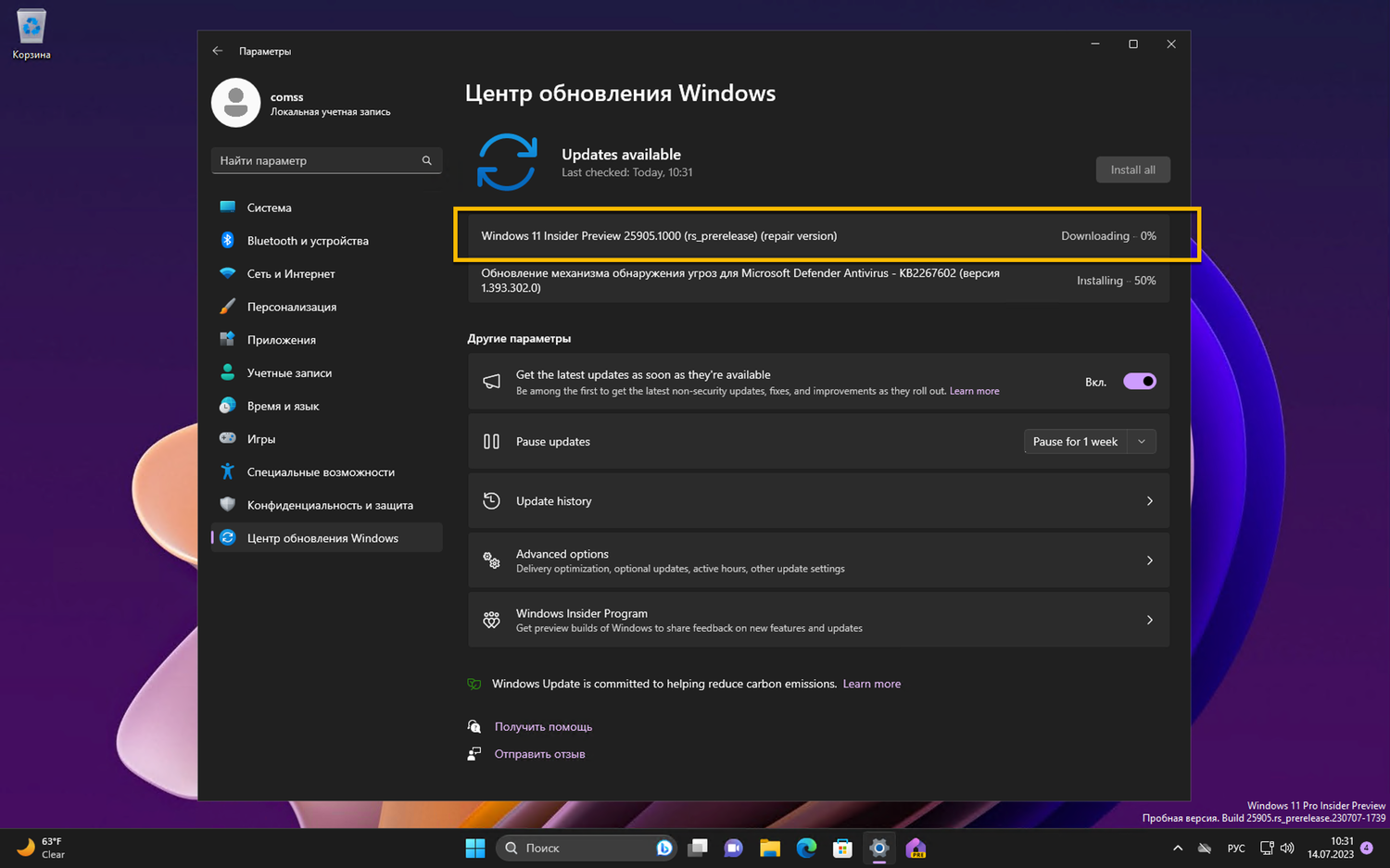This screenshot has width=1390, height=868.
Task: Open the Dev Home PRE taskbar app
Action: click(916, 848)
